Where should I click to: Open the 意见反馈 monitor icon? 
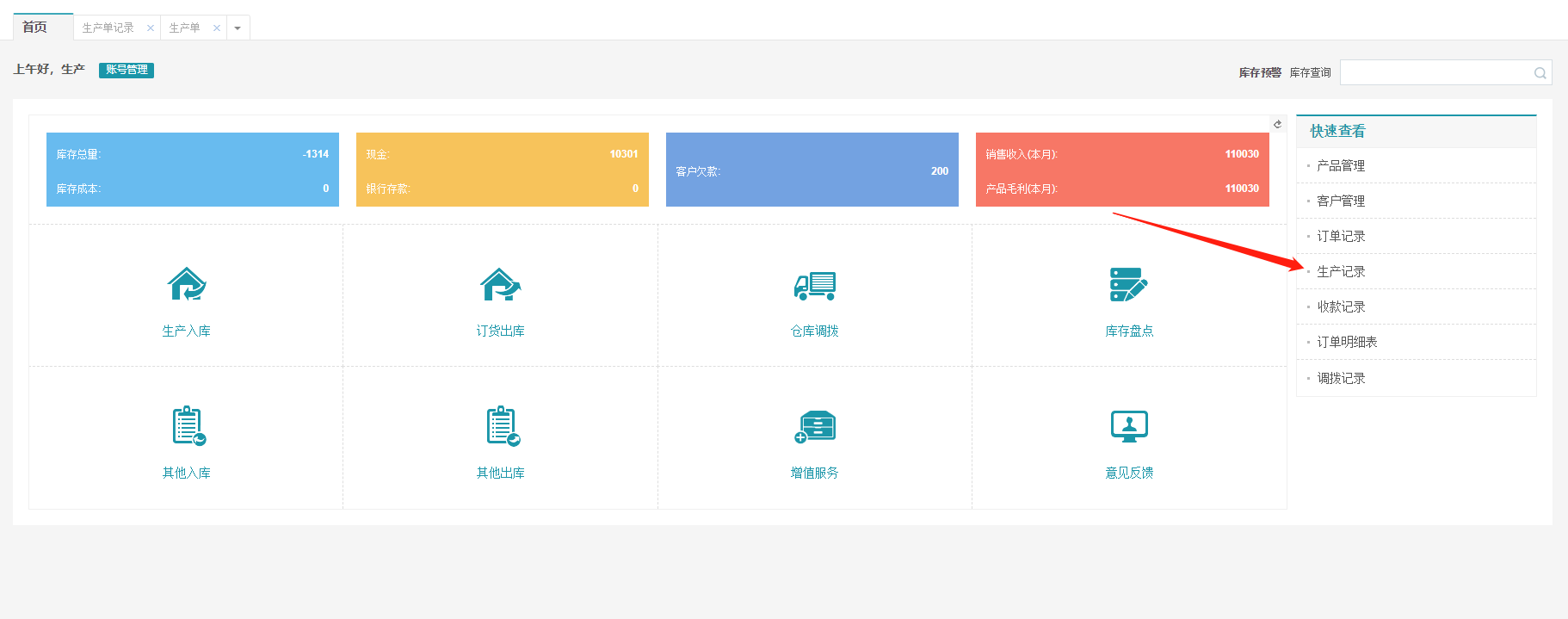pos(1129,426)
